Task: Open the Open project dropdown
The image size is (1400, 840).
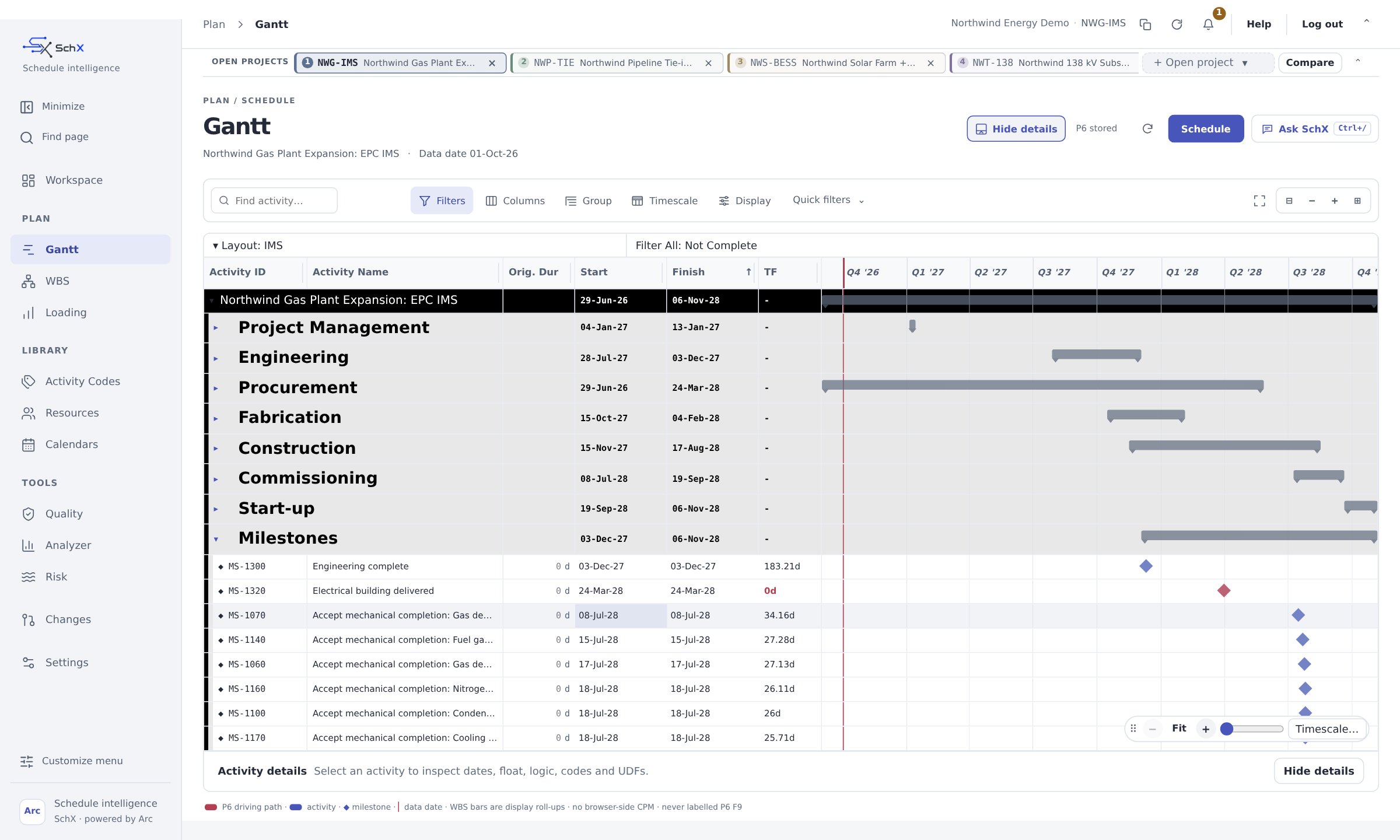Action: (1207, 63)
